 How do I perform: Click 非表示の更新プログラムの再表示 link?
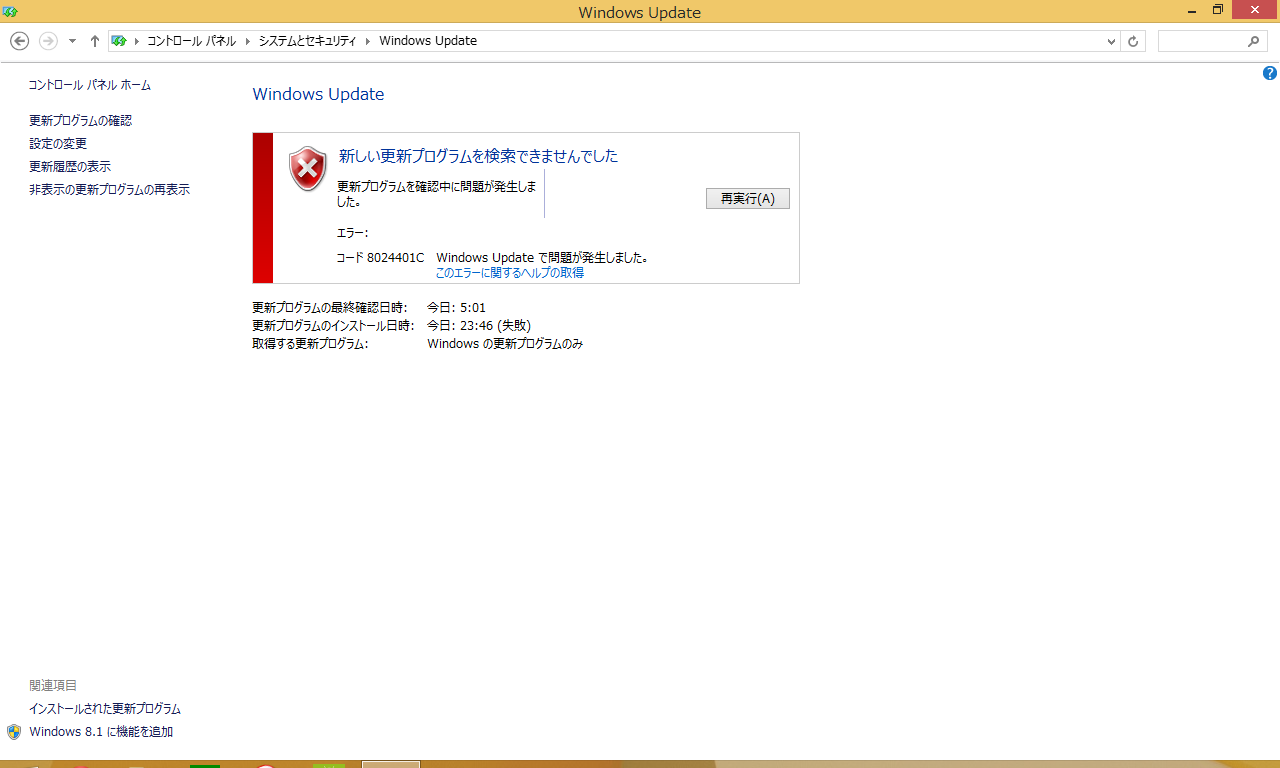[x=109, y=189]
